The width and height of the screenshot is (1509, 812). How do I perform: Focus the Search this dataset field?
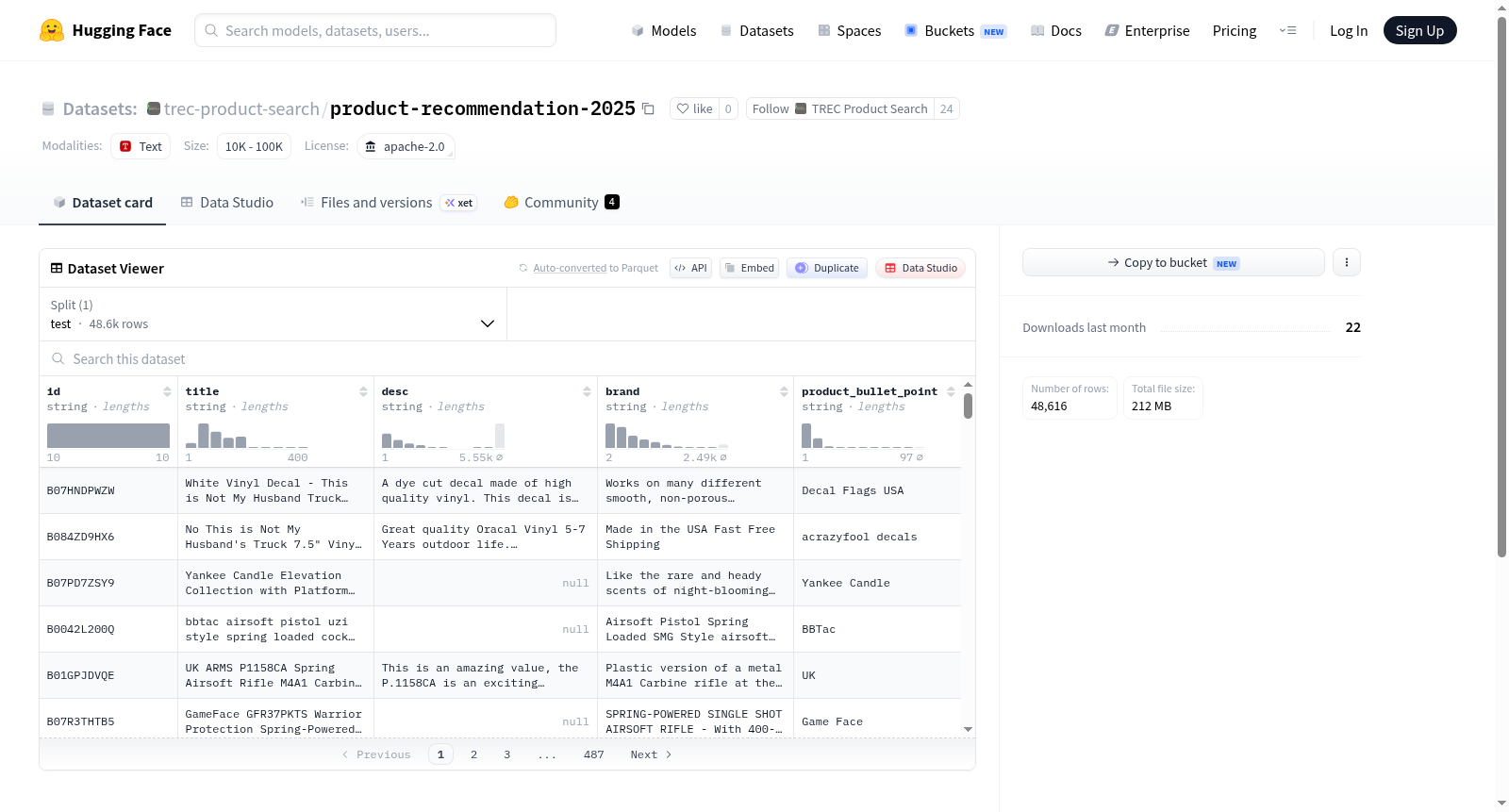pos(507,358)
